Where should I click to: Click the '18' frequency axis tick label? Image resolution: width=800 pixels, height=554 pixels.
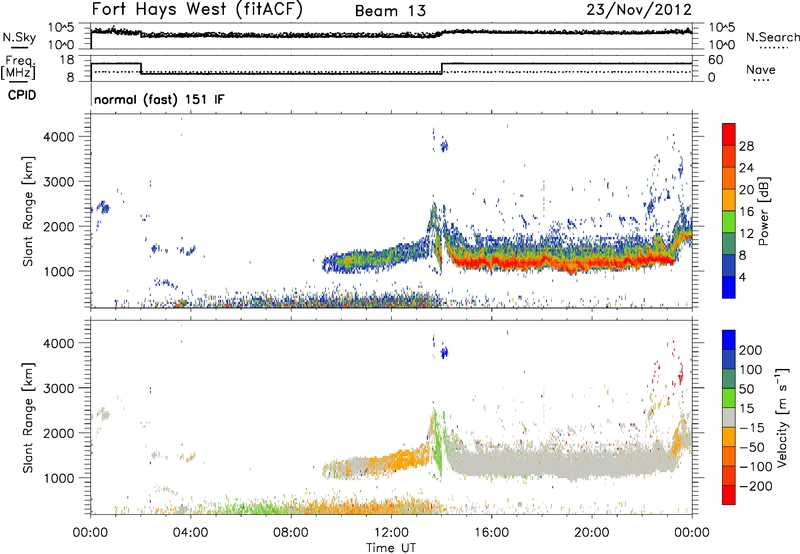[67, 60]
